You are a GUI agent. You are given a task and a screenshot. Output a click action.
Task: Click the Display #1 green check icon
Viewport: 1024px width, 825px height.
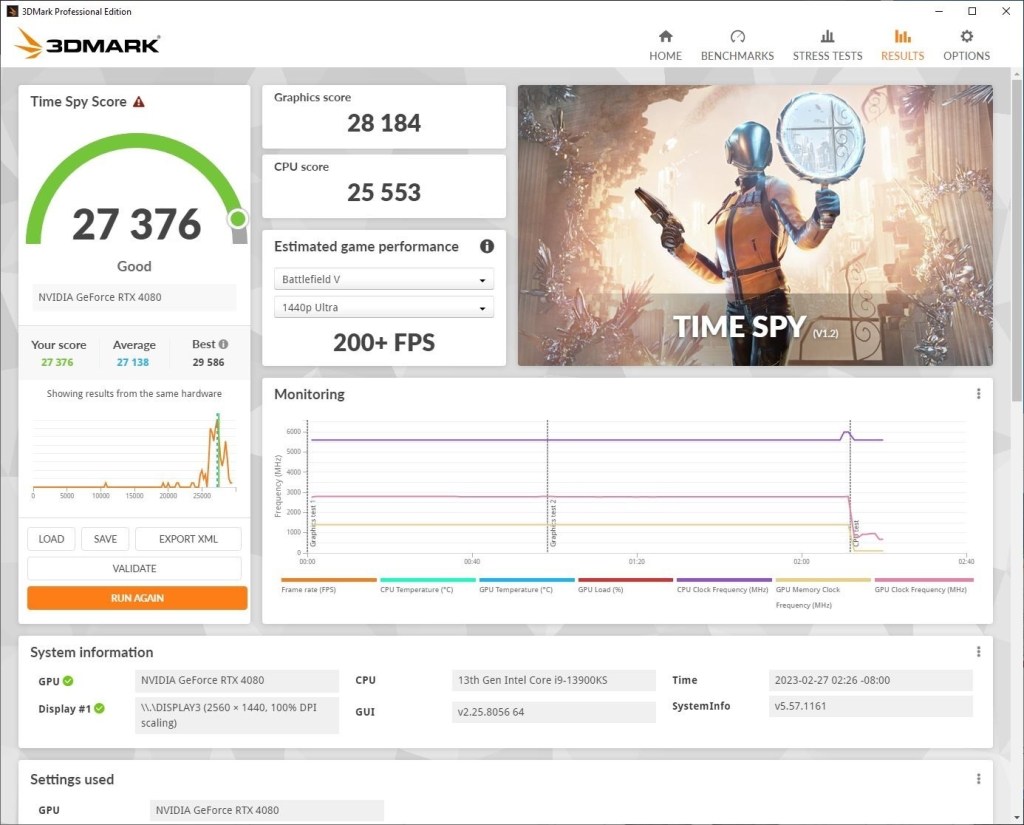click(99, 708)
